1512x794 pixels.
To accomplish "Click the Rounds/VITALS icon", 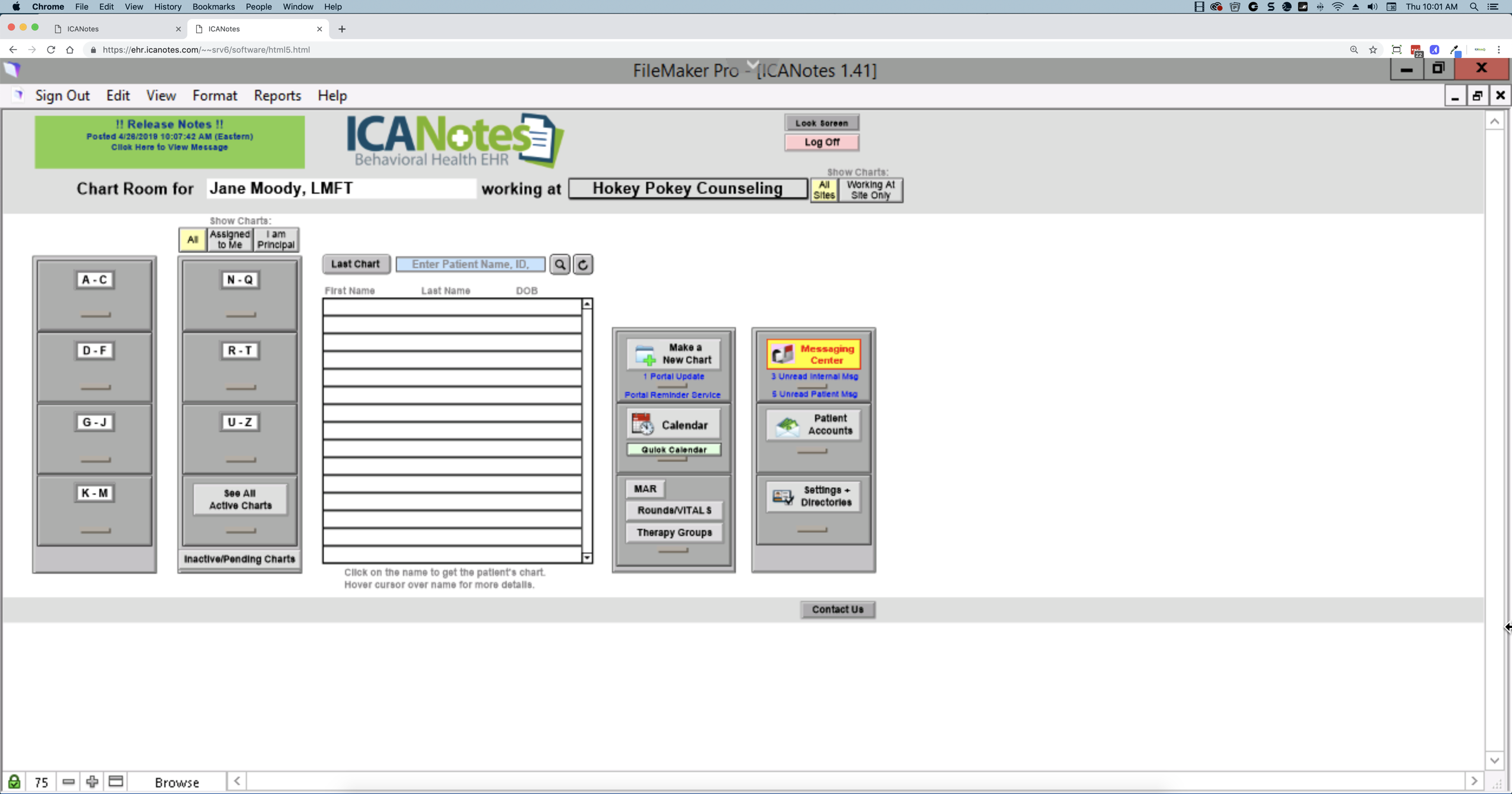I will [x=673, y=510].
